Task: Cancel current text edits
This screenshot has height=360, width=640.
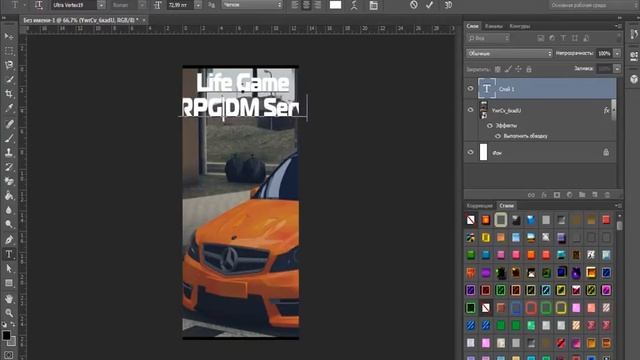Action: 413,5
